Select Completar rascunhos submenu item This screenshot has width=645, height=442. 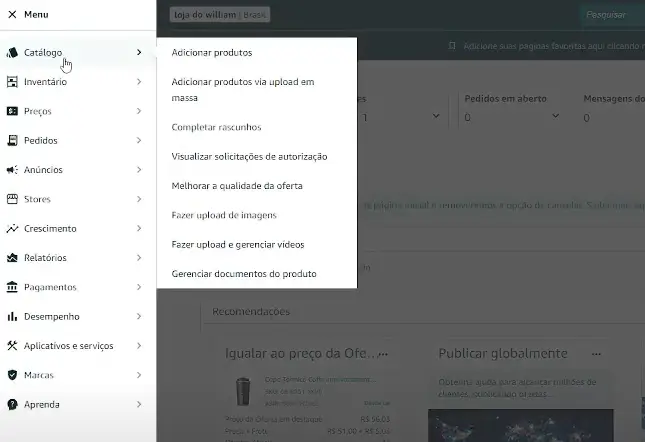pos(216,127)
